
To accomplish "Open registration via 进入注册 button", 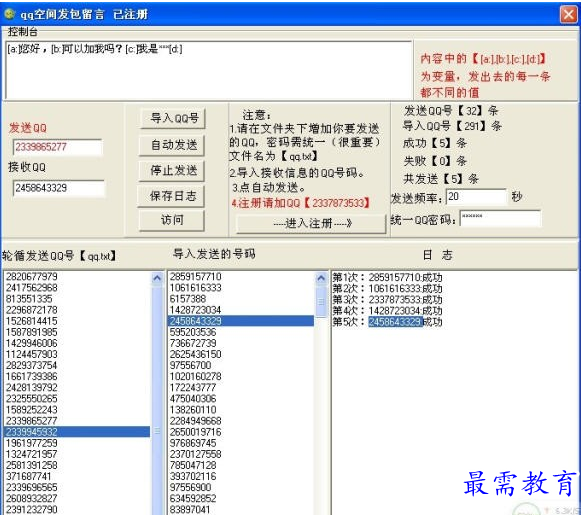I will [311, 224].
